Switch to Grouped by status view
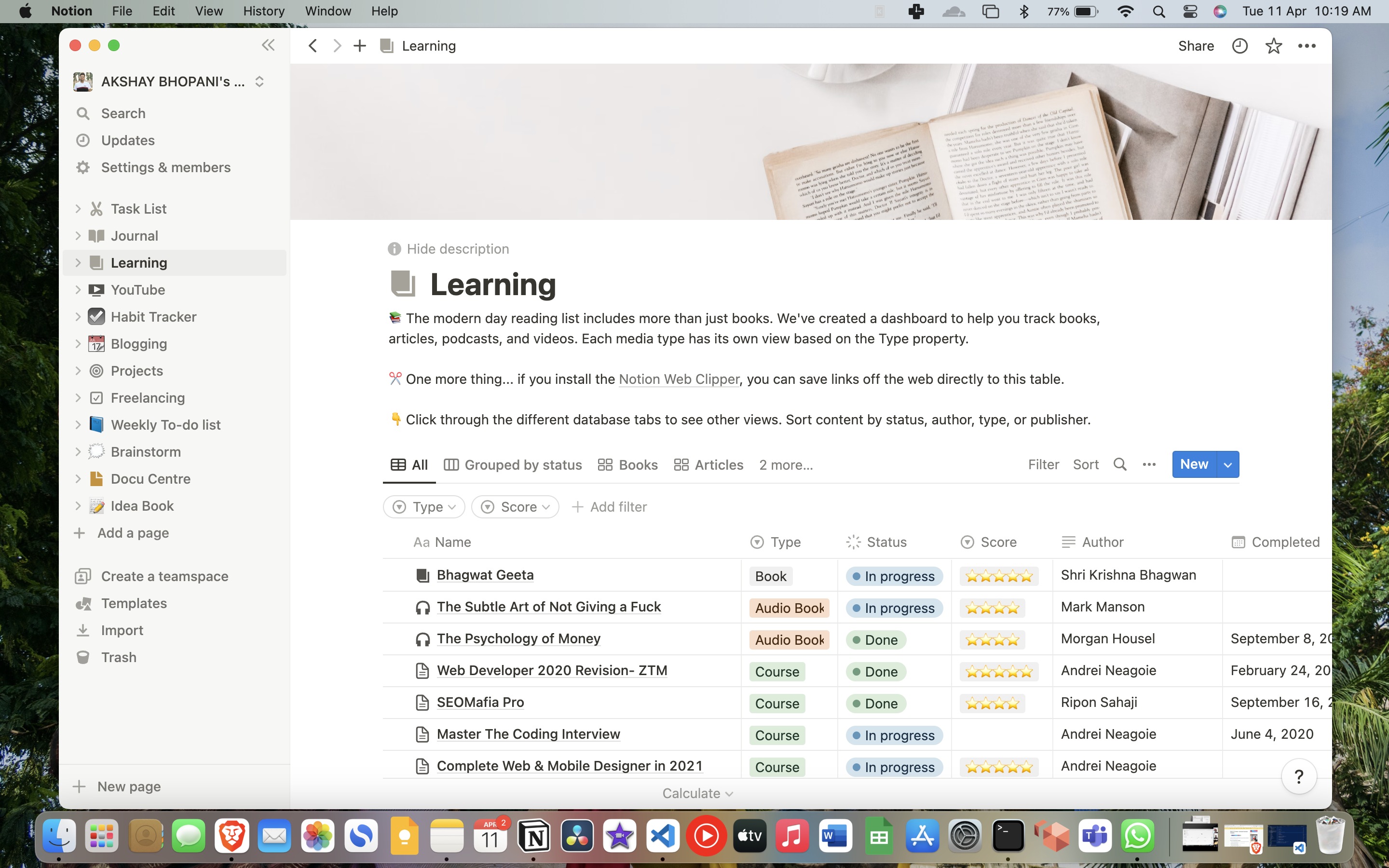Image resolution: width=1389 pixels, height=868 pixels. [x=513, y=464]
